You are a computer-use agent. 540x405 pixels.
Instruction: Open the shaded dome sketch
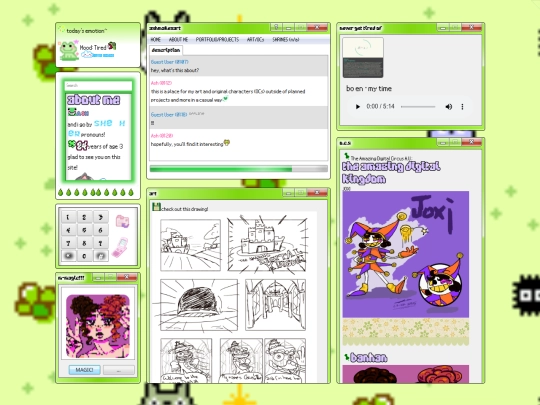[x=199, y=305]
